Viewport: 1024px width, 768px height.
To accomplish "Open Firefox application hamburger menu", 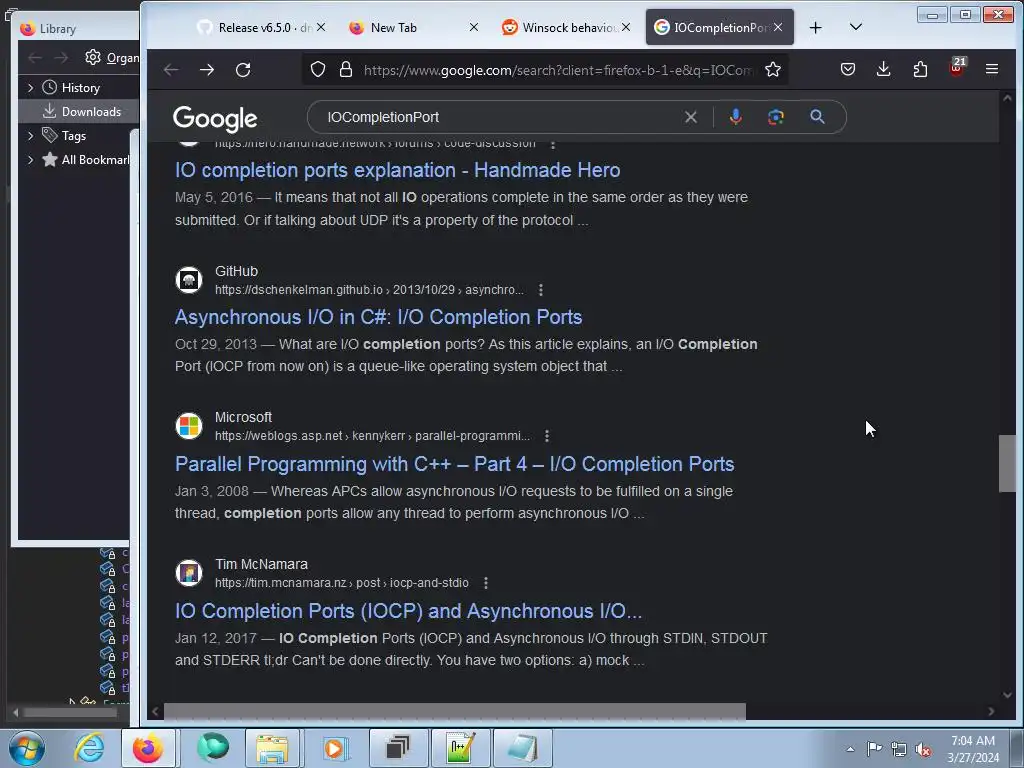I will point(991,69).
